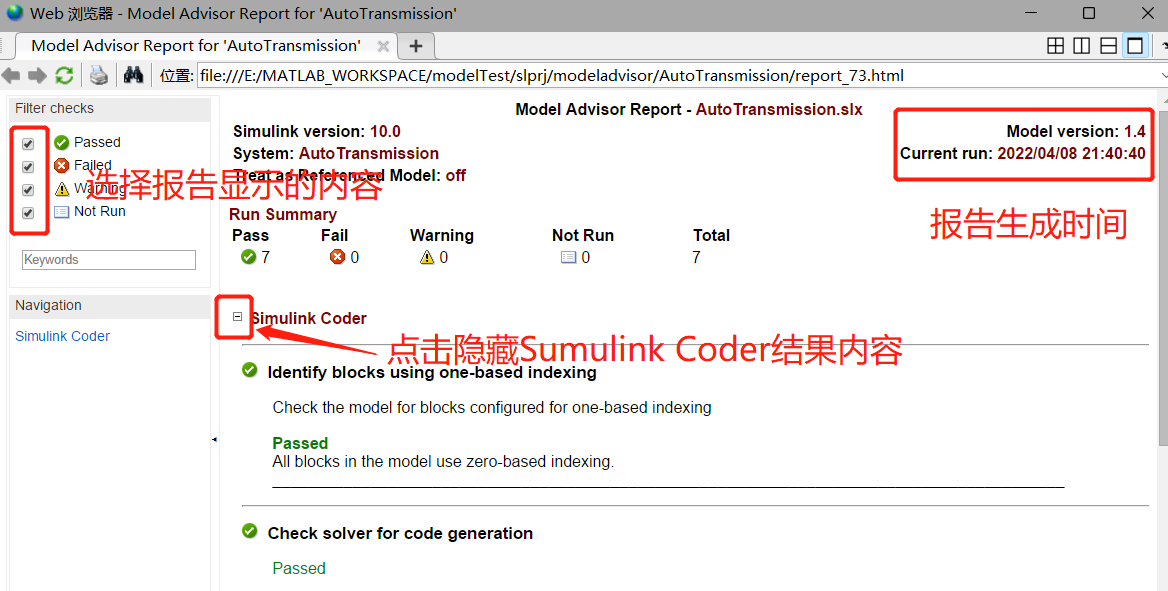1168x591 pixels.
Task: Open a new browser tab with plus button
Action: pyautogui.click(x=414, y=45)
